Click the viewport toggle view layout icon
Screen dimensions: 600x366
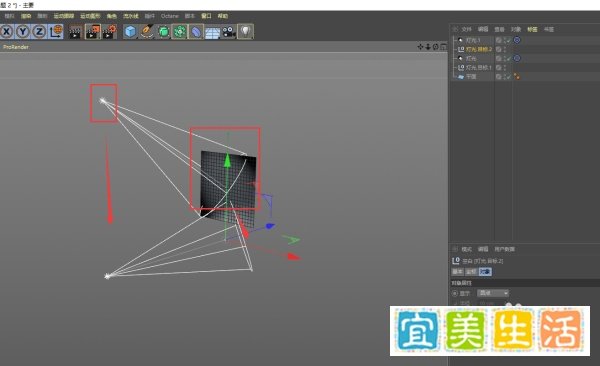443,47
